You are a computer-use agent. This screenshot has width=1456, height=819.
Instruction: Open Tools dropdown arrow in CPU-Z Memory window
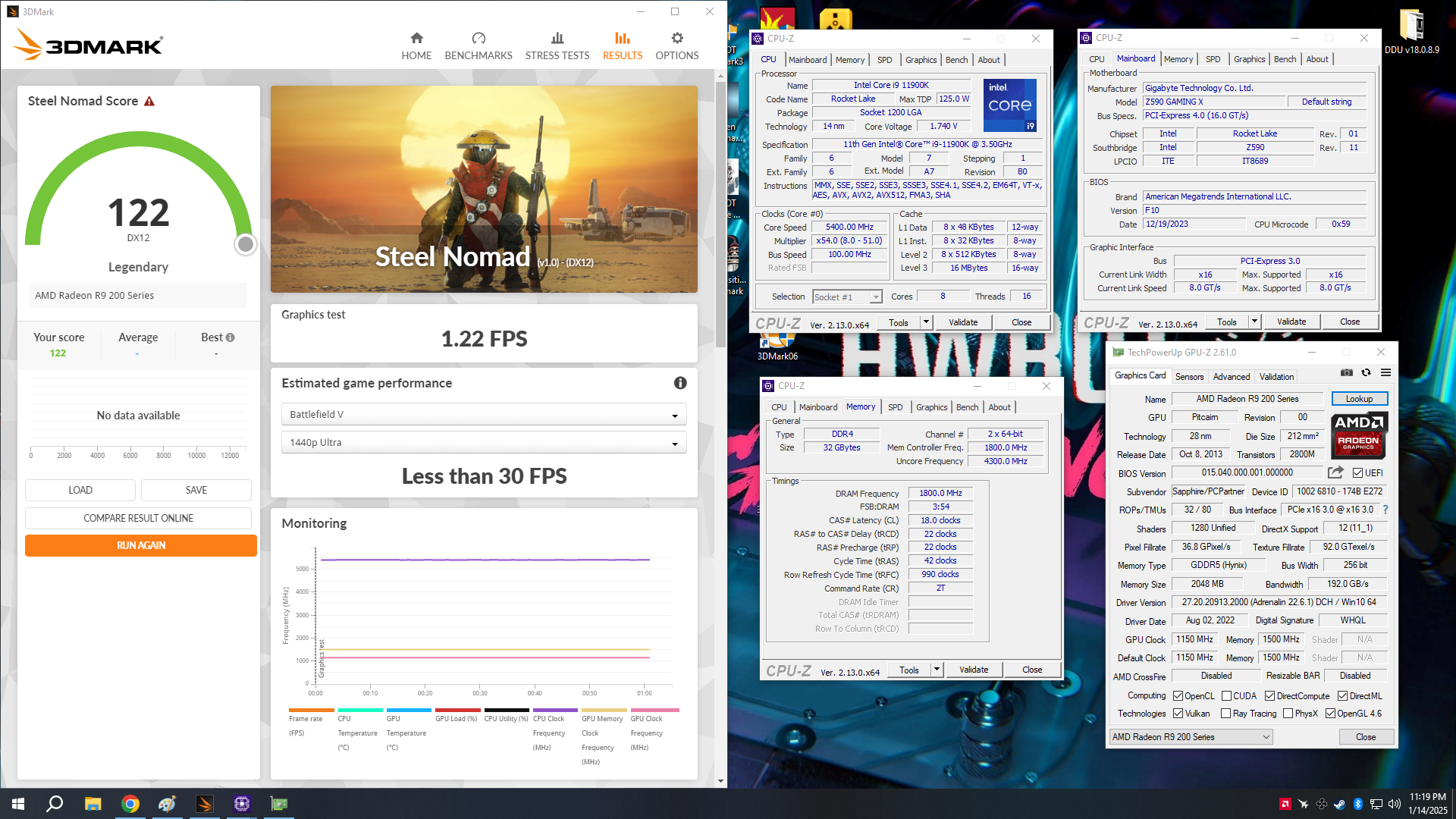pyautogui.click(x=937, y=670)
